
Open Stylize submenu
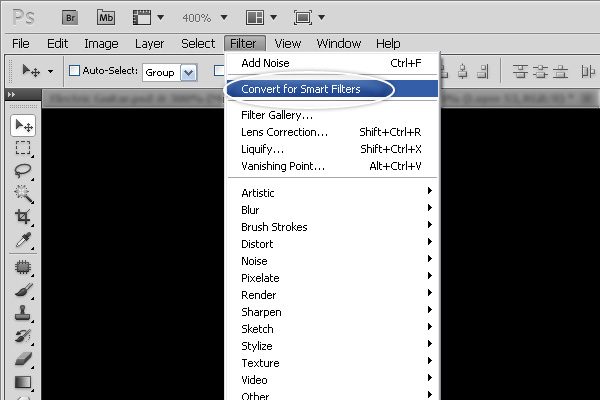[x=333, y=346]
